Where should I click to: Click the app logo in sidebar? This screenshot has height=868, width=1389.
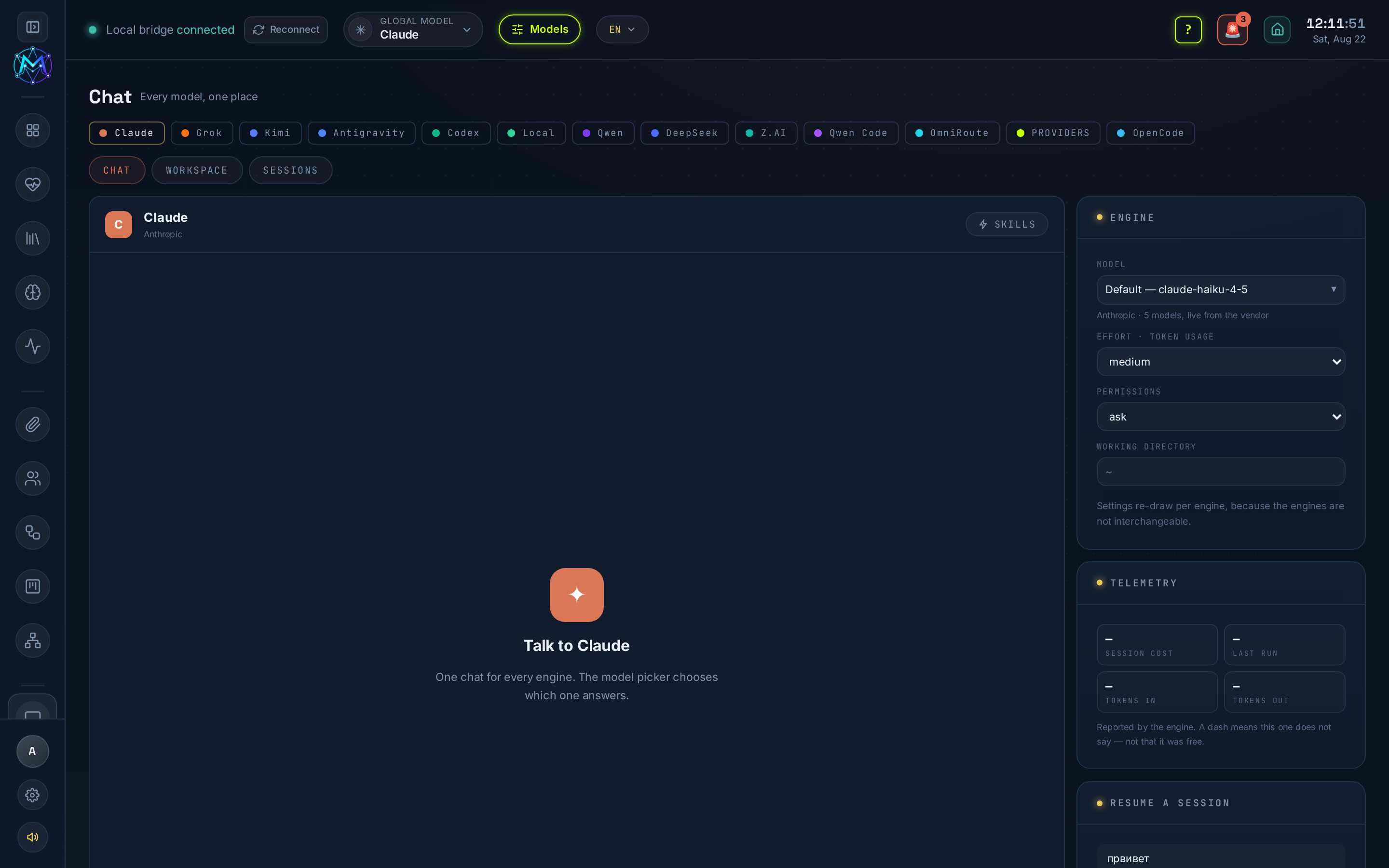(x=33, y=66)
